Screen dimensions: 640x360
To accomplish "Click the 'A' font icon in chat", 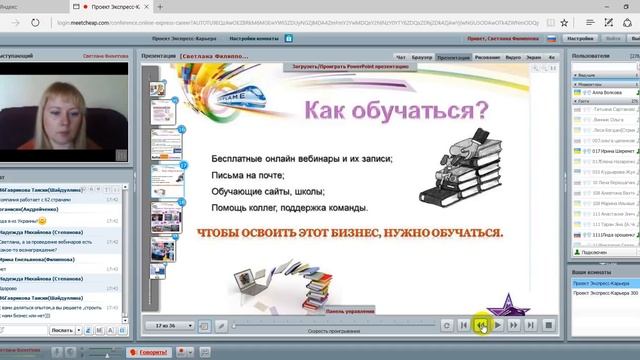I will click(111, 331).
